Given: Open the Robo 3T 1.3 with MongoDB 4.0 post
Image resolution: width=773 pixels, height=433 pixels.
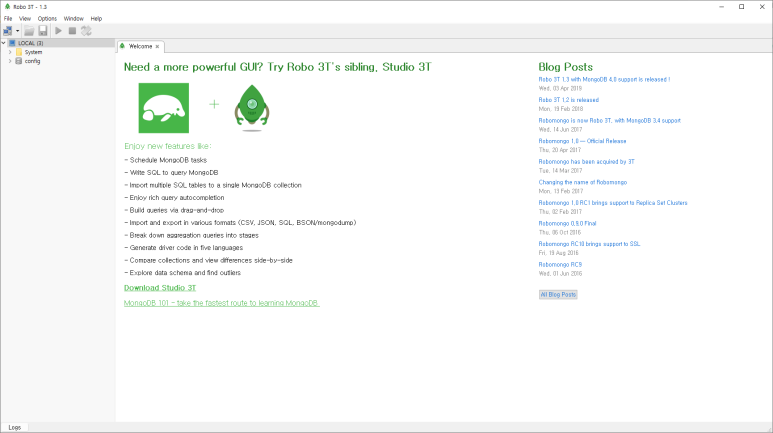Looking at the screenshot, I should pos(604,79).
